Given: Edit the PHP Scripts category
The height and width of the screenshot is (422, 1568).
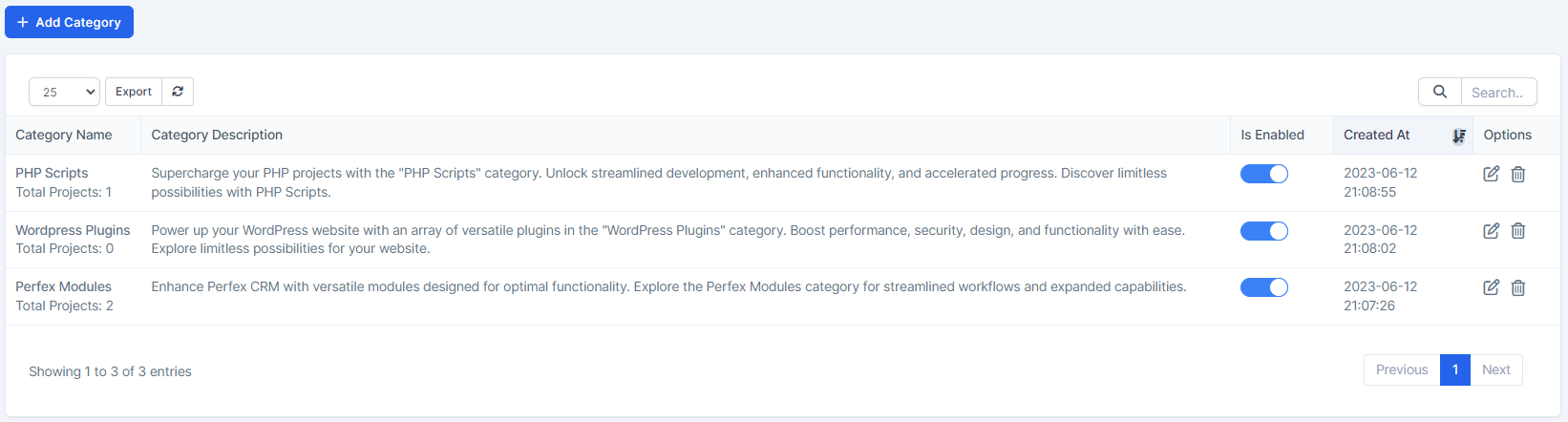Looking at the screenshot, I should pos(1491,174).
